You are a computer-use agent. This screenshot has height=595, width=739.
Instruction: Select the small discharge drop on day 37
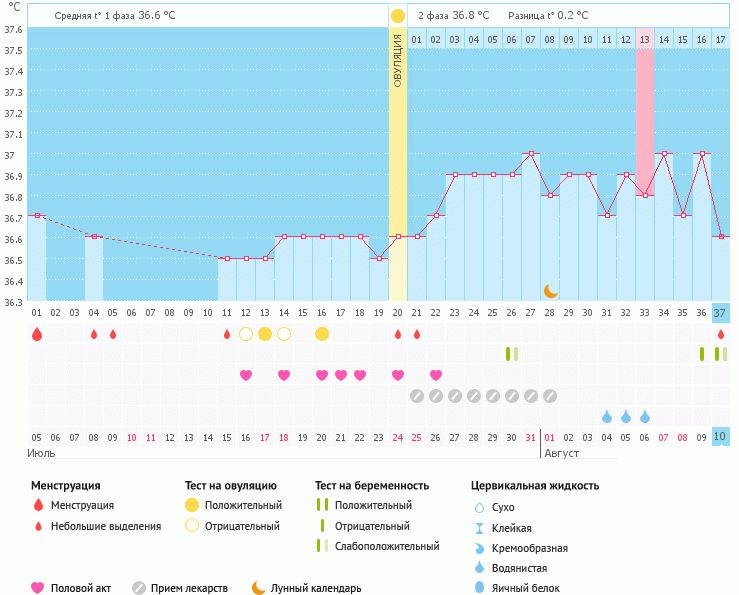[720, 334]
